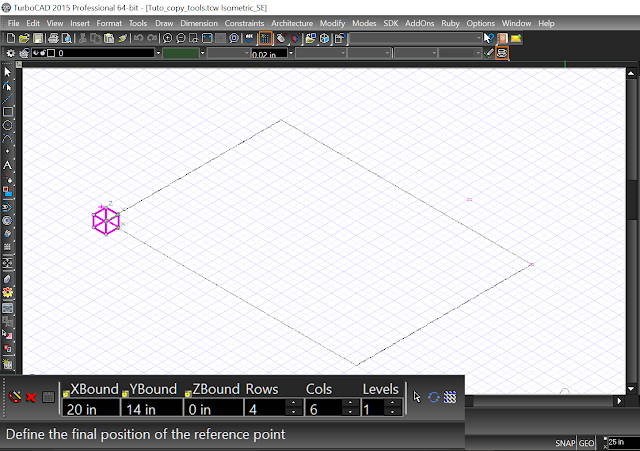Open the Ruby menu
The image size is (640, 451).
click(x=450, y=23)
